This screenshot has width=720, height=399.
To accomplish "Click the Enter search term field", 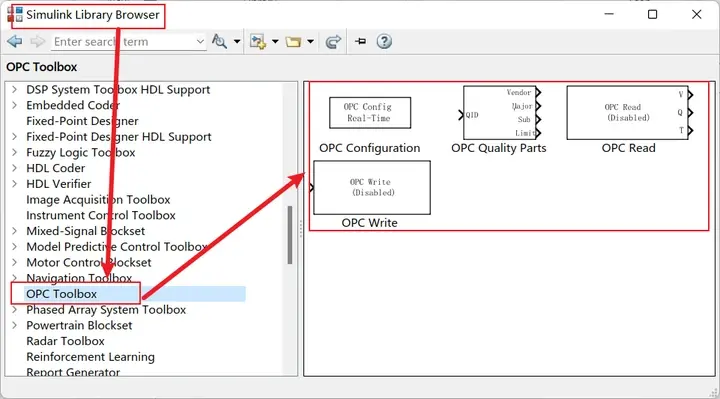I will (124, 42).
